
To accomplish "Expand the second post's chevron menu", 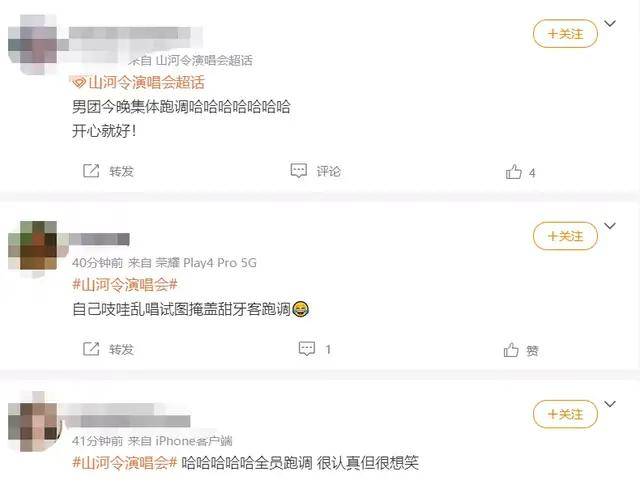I will point(610,226).
